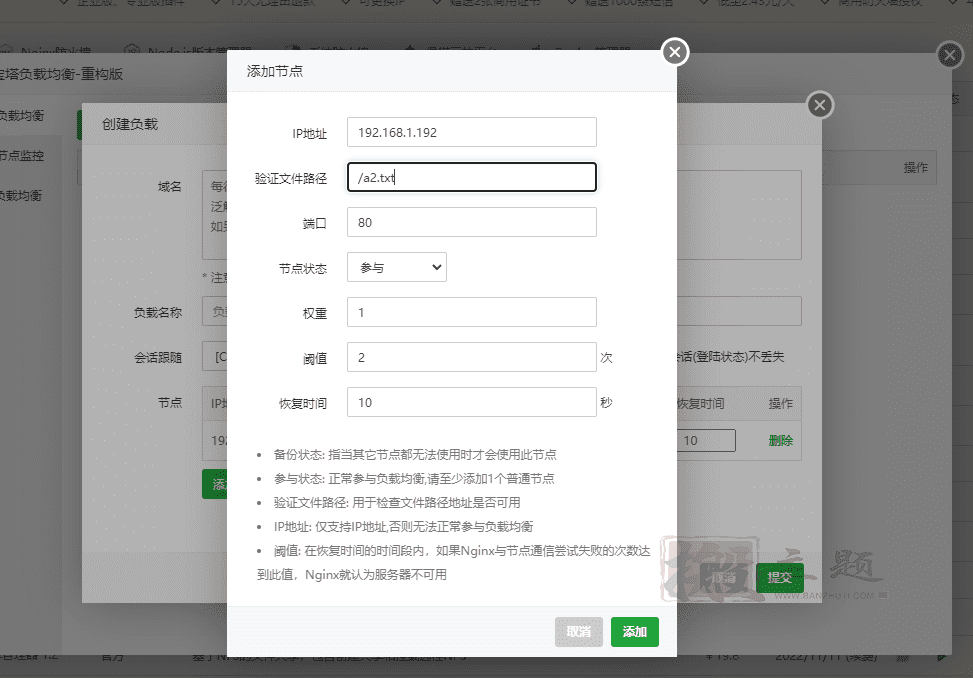Click 添加节点 dialog title
Image resolution: width=973 pixels, height=678 pixels.
point(275,71)
